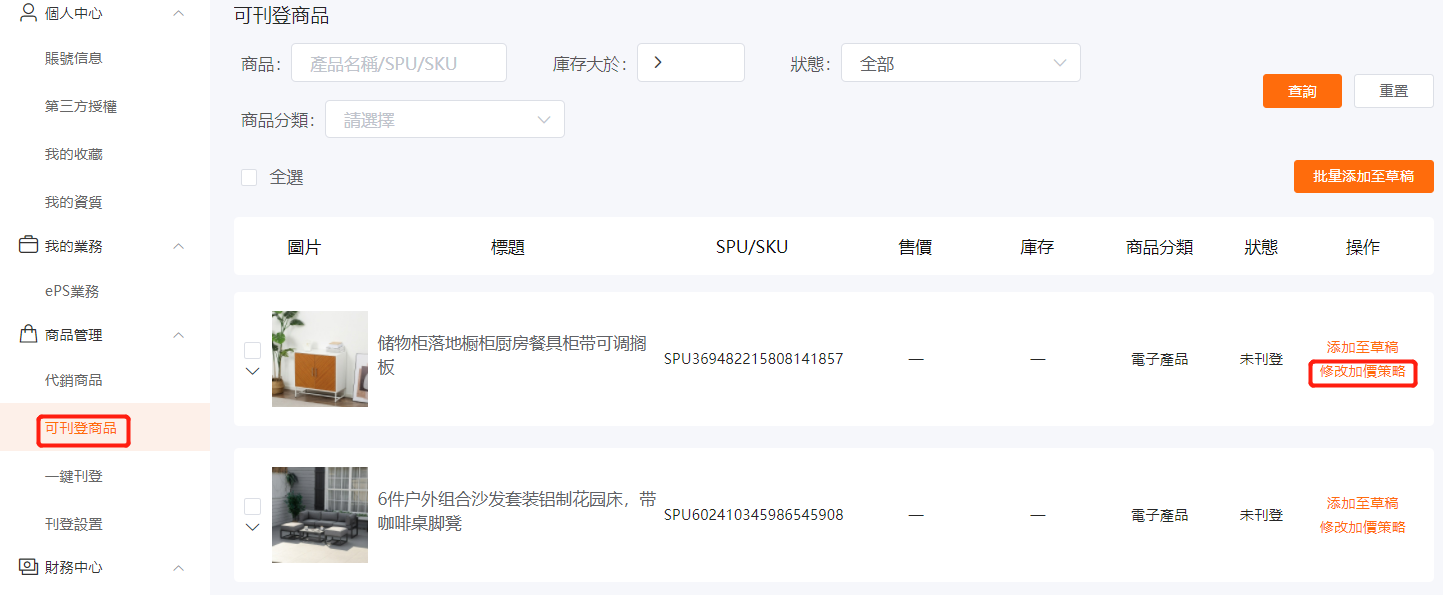Click the 重置 reset button
The image size is (1443, 595).
1393,91
